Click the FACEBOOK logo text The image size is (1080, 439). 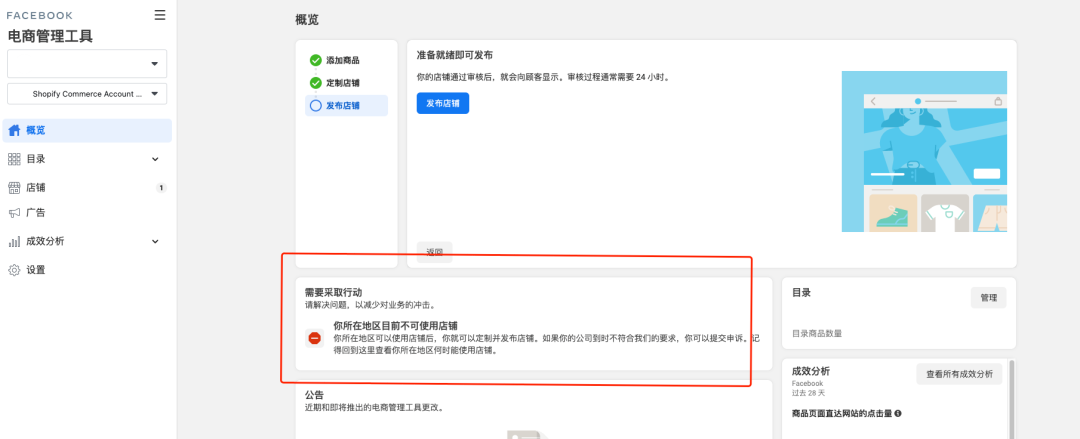pos(39,15)
